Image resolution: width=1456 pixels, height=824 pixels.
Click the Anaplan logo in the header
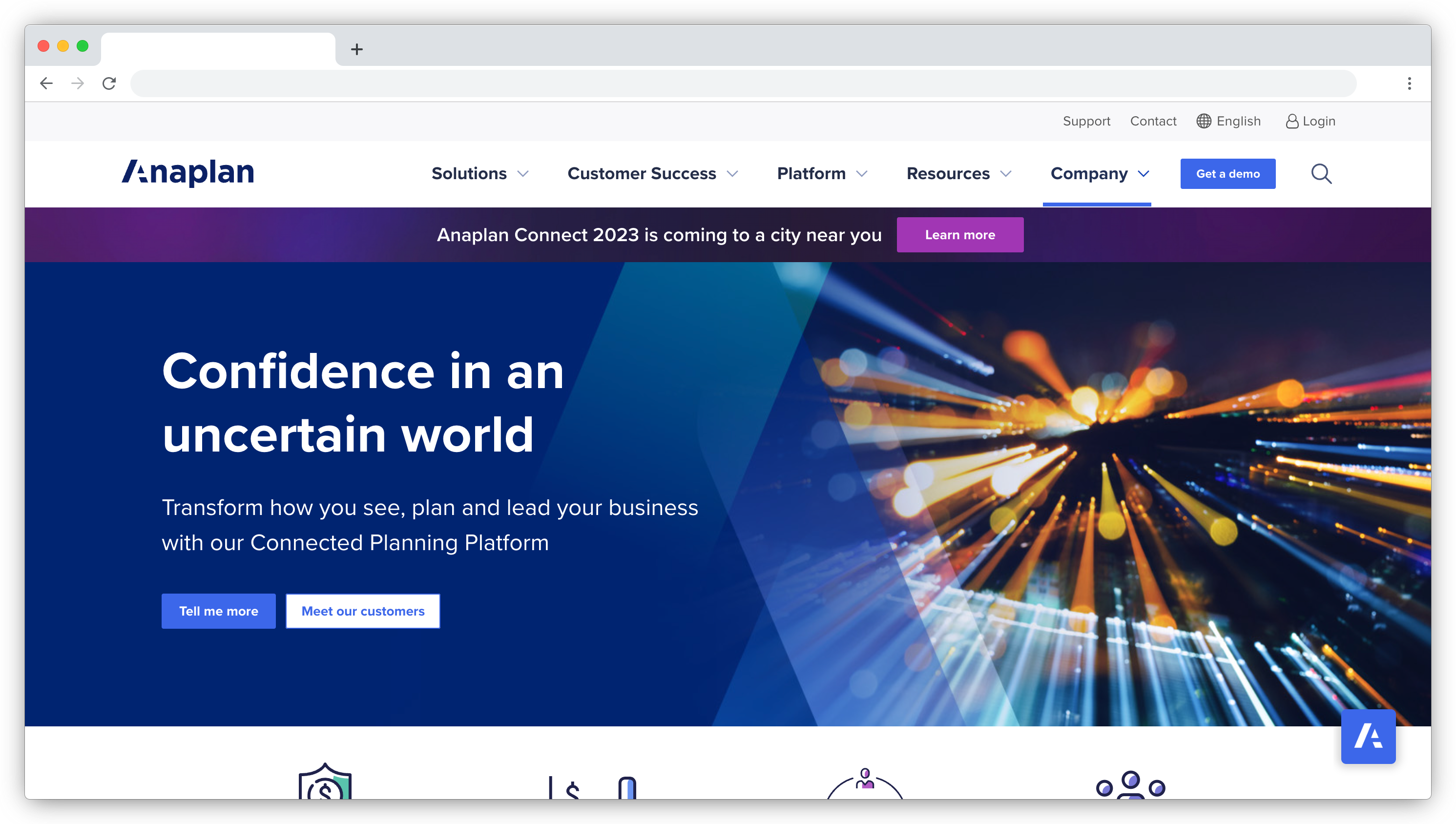pos(188,173)
